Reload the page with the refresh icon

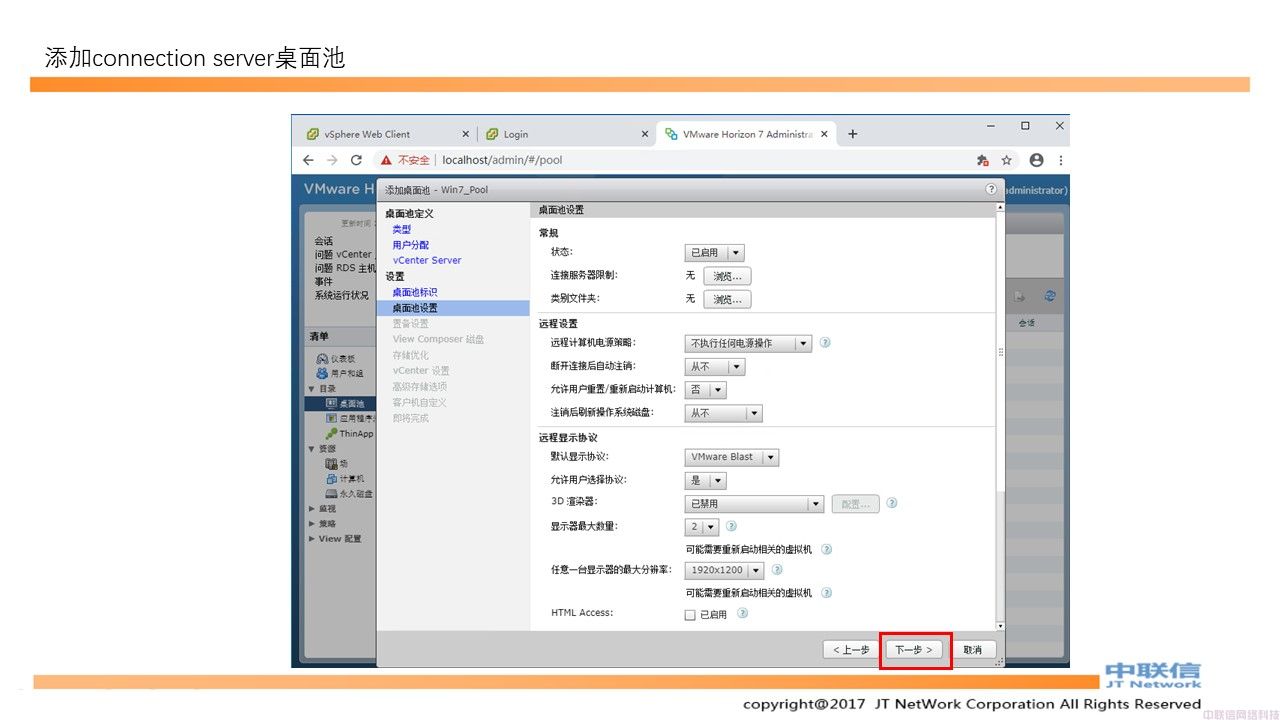[356, 160]
